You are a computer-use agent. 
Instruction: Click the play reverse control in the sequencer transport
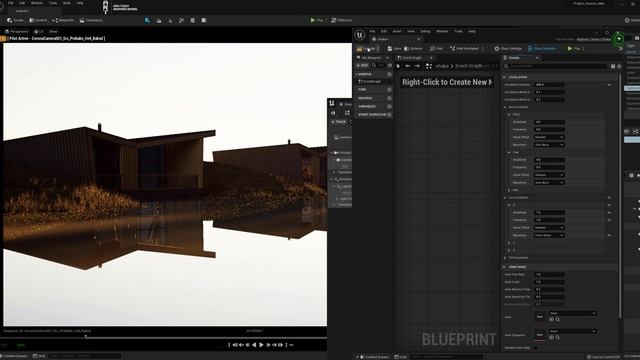pos(254,345)
